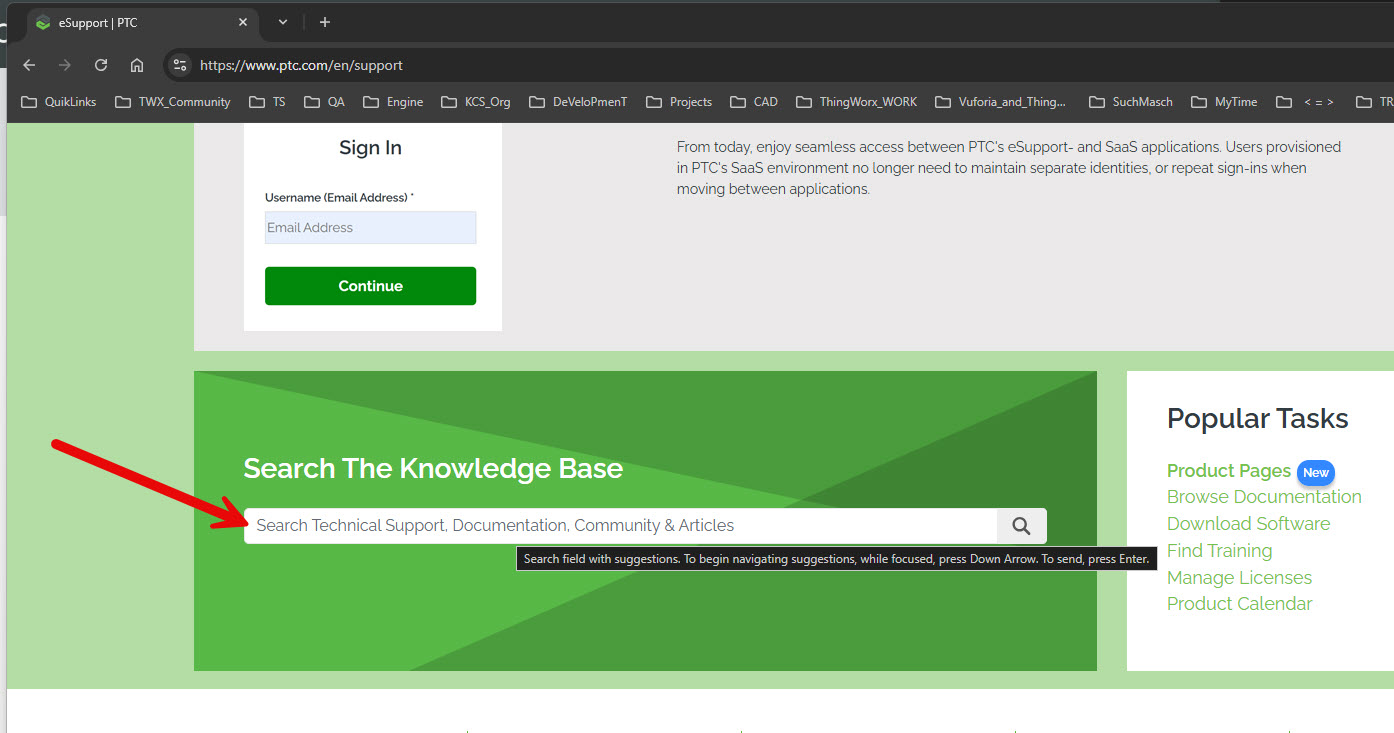Open the QuikLinks bookmarks folder

[58, 101]
